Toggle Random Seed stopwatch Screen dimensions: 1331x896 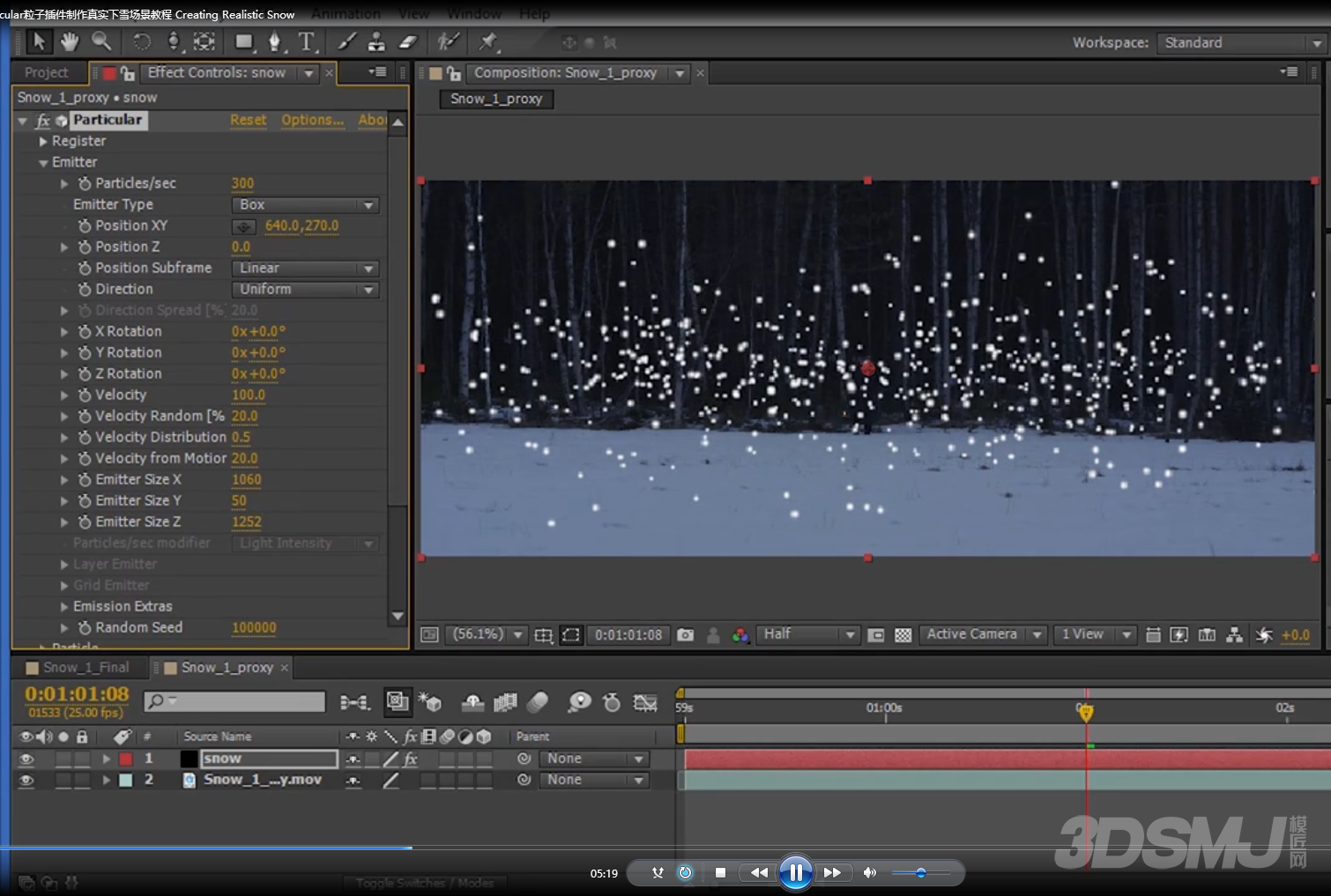coord(85,627)
